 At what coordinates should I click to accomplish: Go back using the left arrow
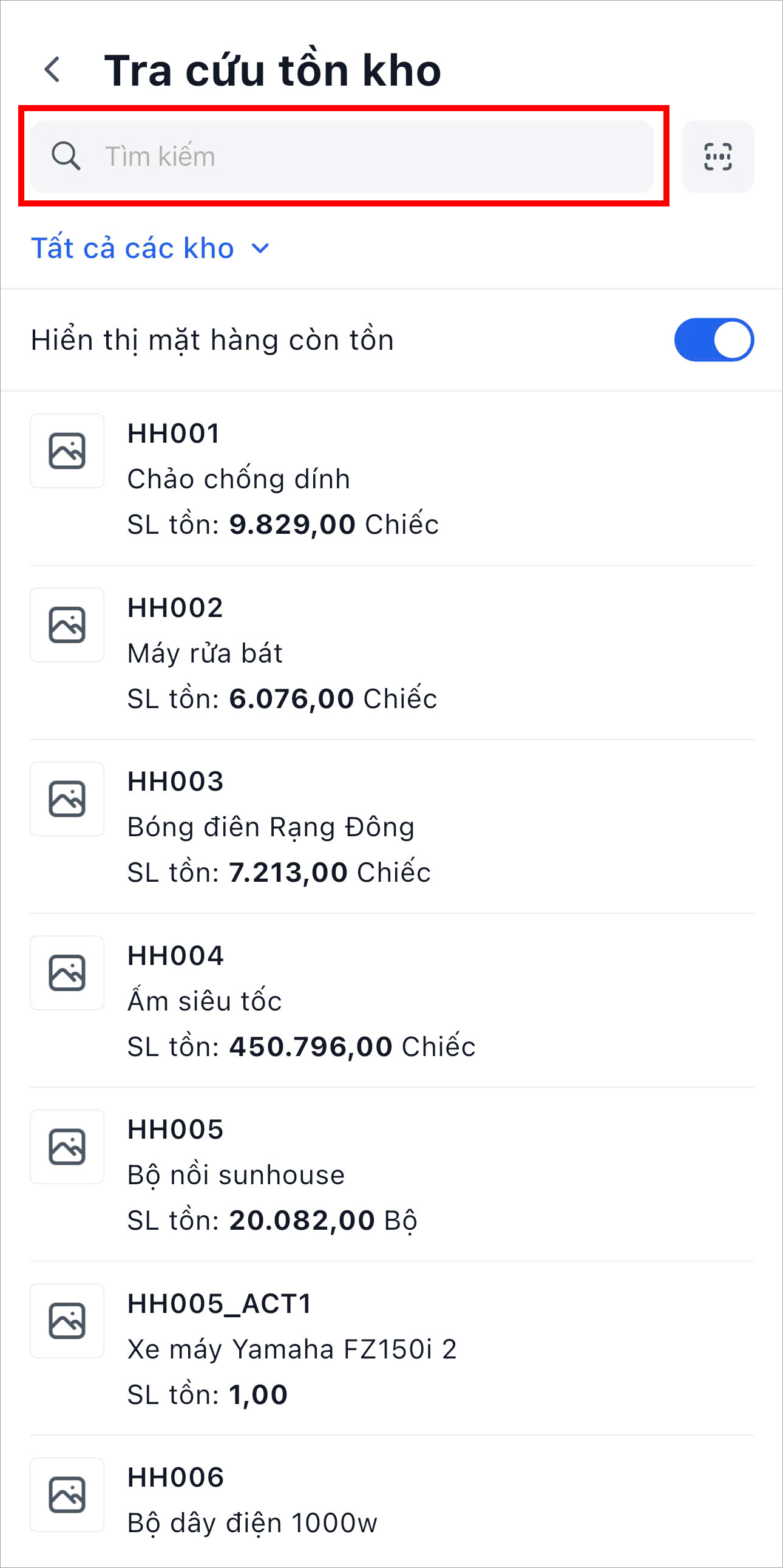53,69
